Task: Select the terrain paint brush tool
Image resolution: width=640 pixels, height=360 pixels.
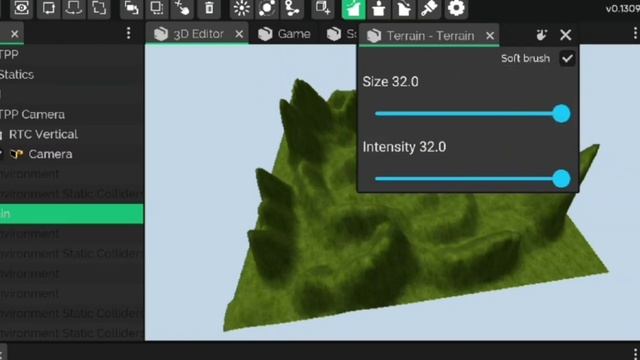Action: coord(429,8)
